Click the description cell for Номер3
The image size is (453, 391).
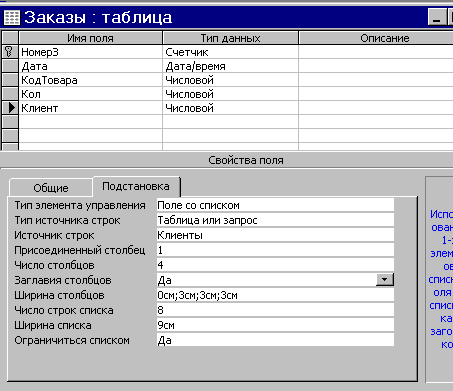376,52
